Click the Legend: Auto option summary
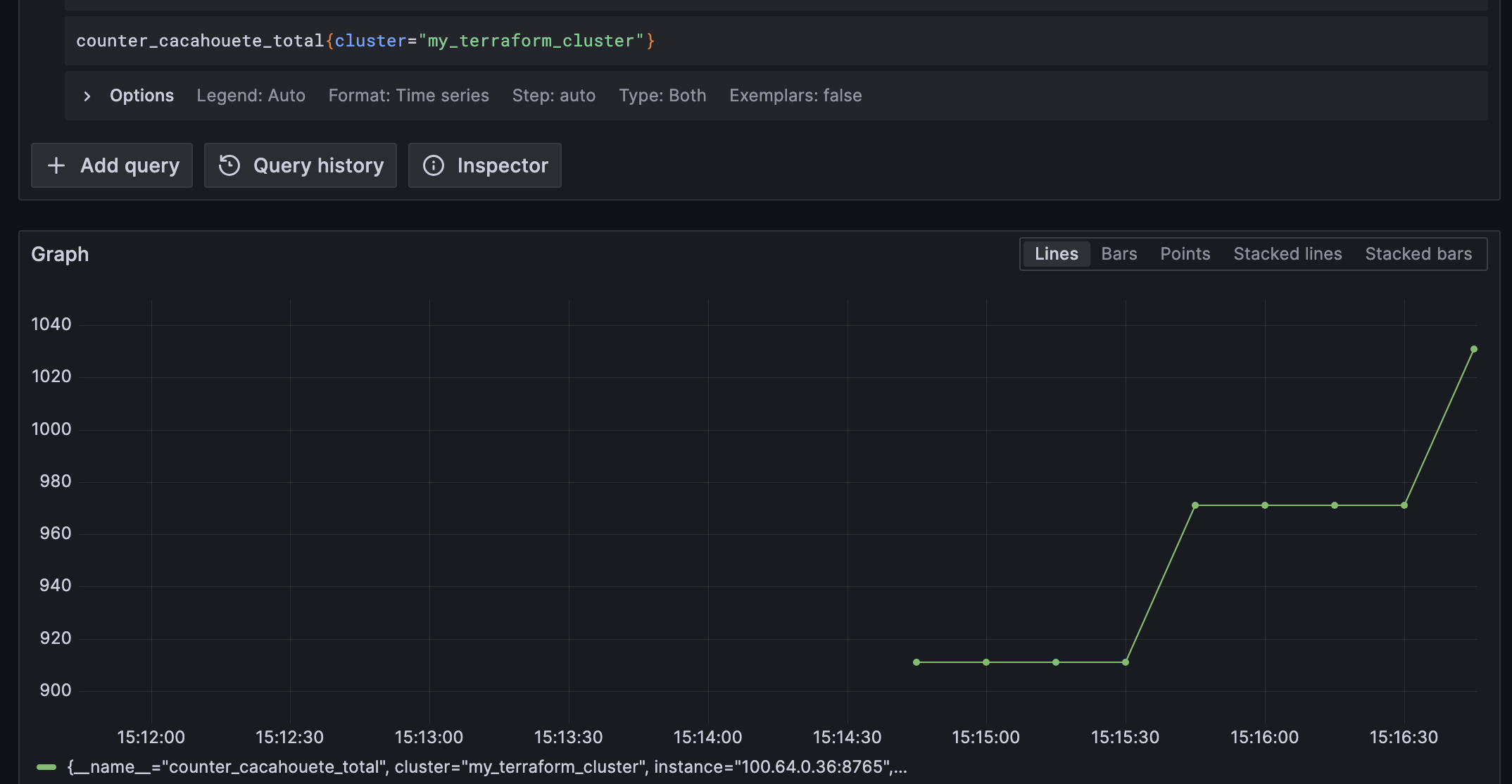 point(251,96)
